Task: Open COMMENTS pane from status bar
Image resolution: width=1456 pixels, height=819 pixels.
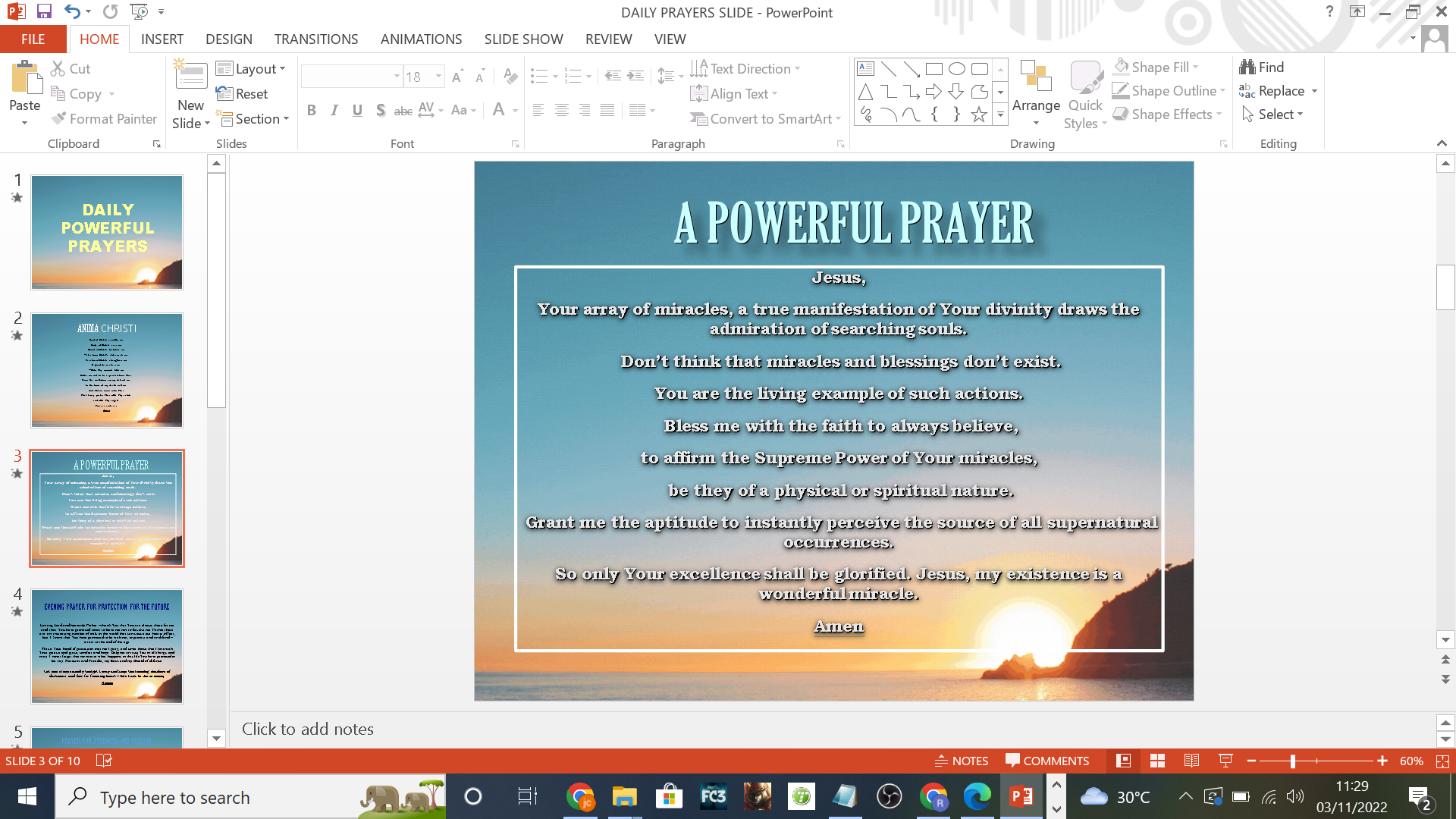Action: pyautogui.click(x=1047, y=761)
